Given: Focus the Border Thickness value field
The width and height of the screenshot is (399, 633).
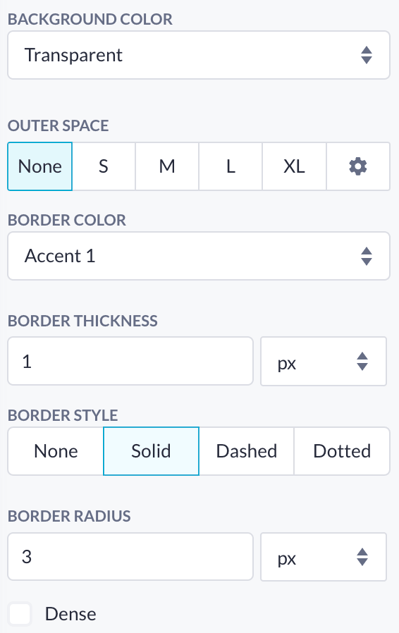Looking at the screenshot, I should (130, 361).
